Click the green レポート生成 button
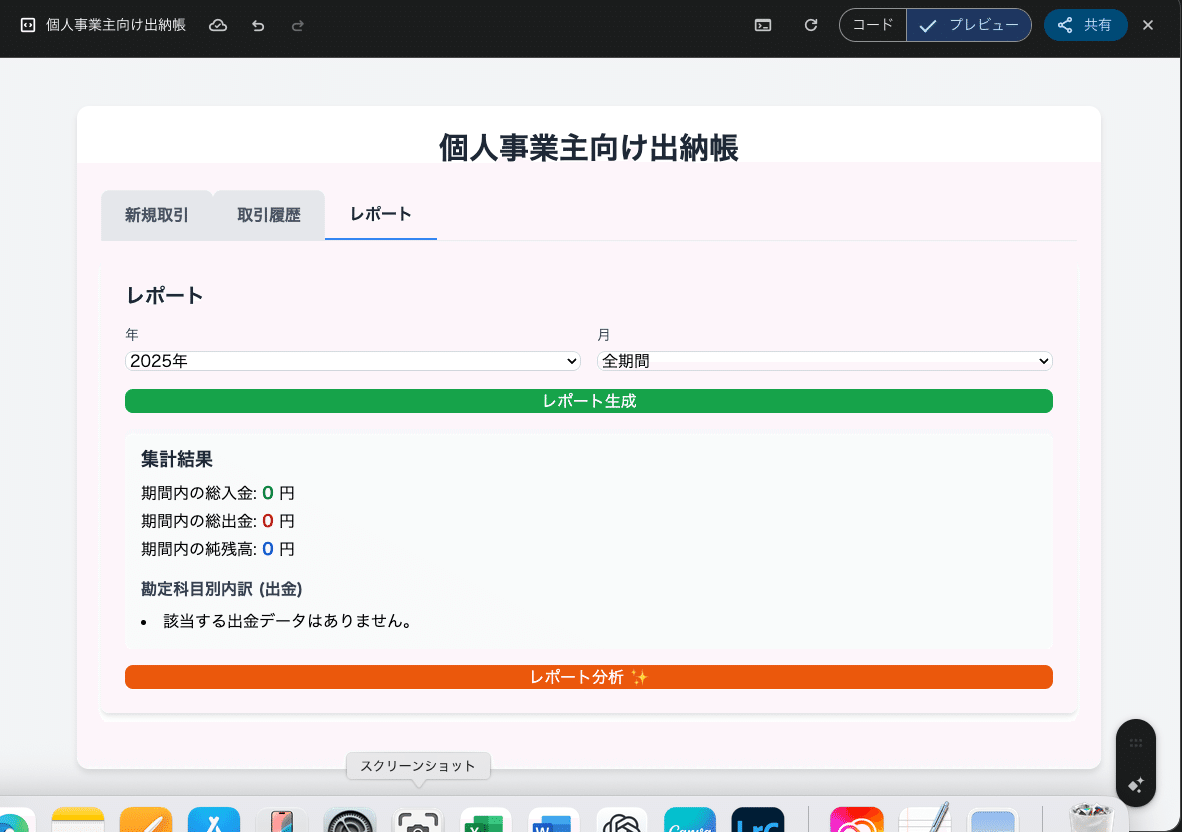The image size is (1182, 832). [588, 401]
